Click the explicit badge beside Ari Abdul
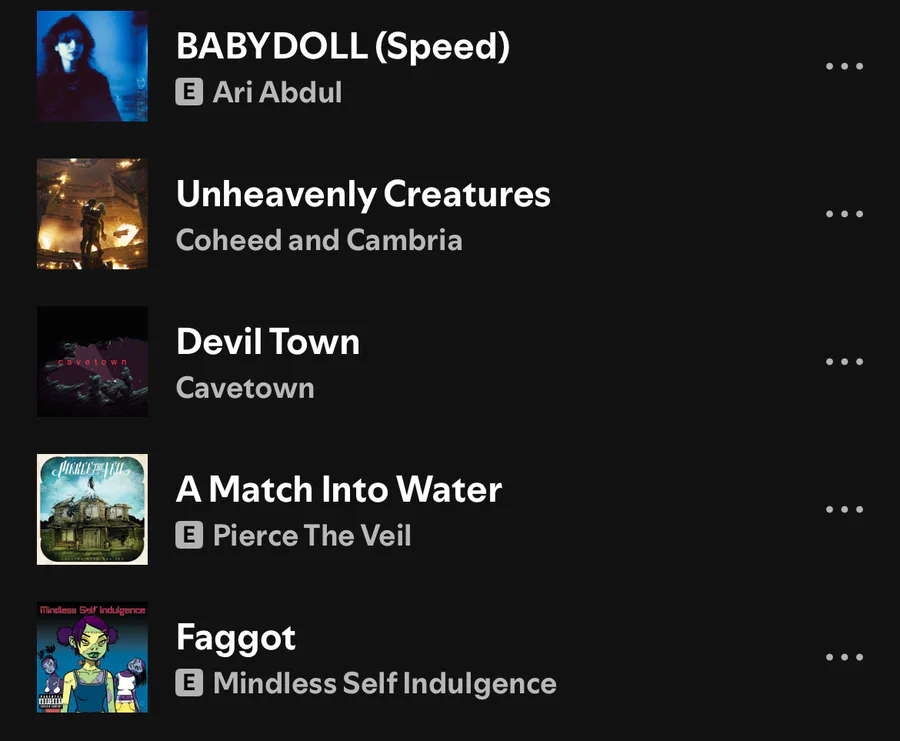The image size is (900, 741). pos(188,93)
